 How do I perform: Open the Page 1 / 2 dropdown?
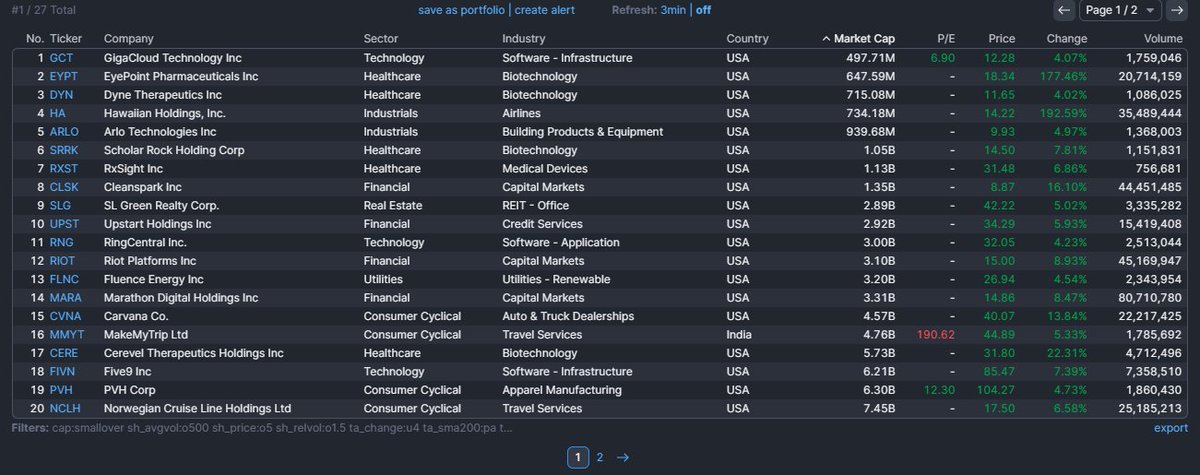1121,10
